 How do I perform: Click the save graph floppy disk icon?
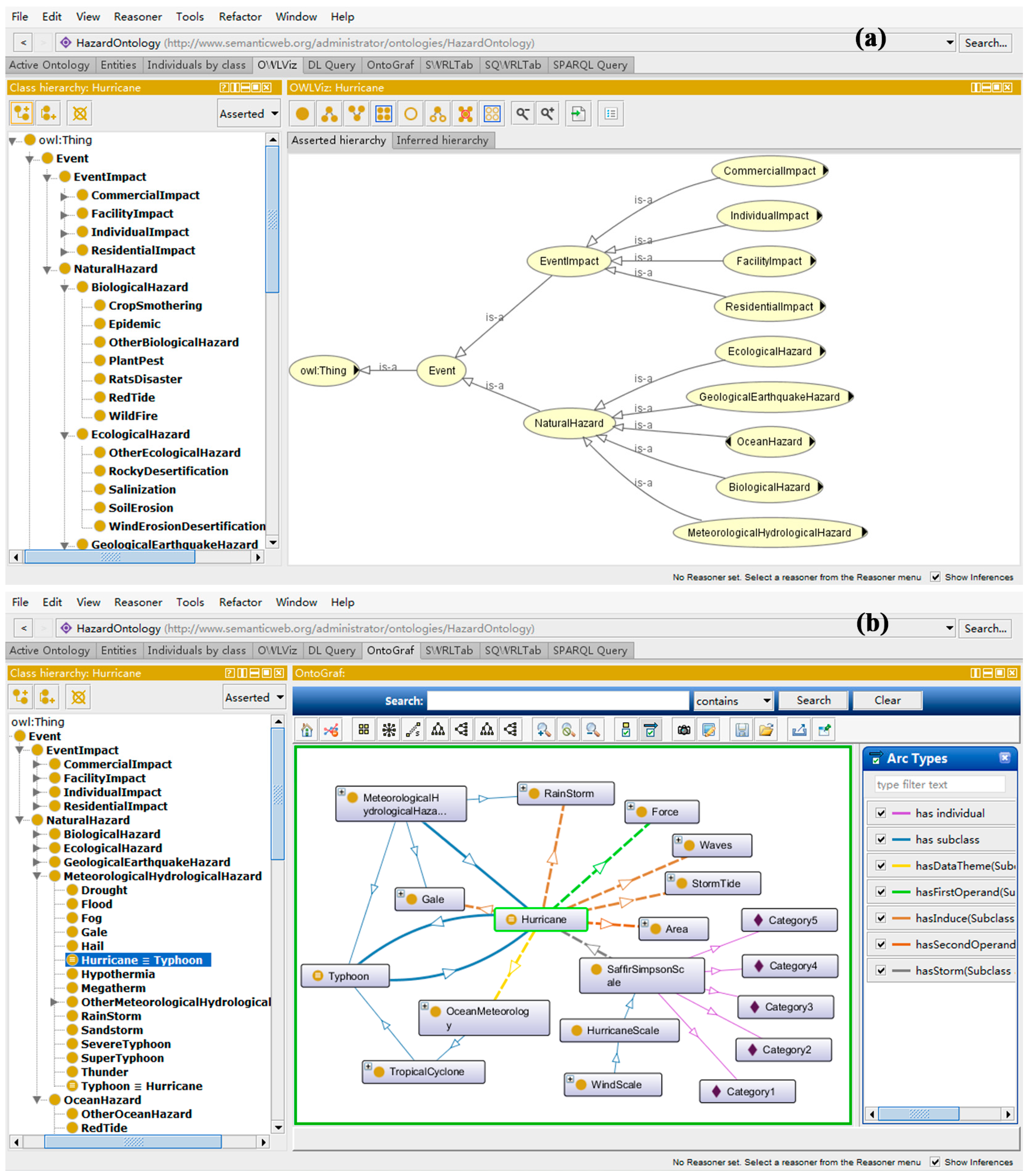[x=742, y=730]
